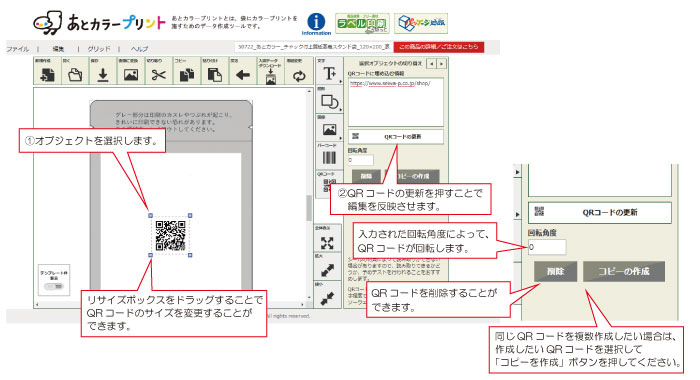Screen dimensions: 700x380
Task: Click the red product details order link
Action: pyautogui.click(x=439, y=47)
